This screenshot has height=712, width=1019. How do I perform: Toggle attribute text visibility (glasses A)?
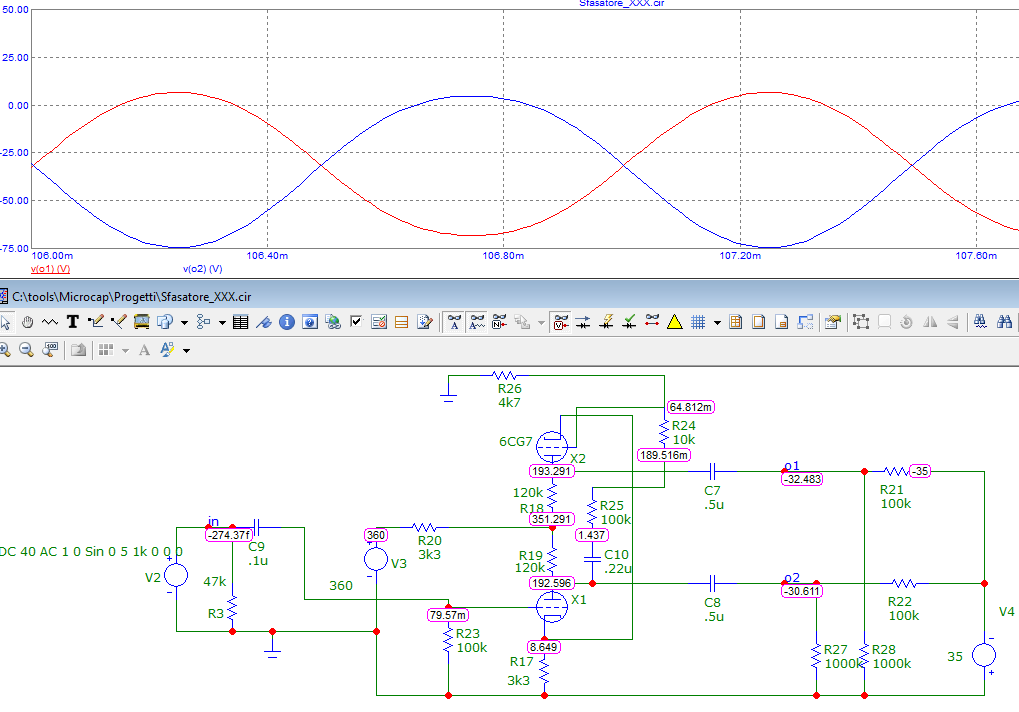454,322
